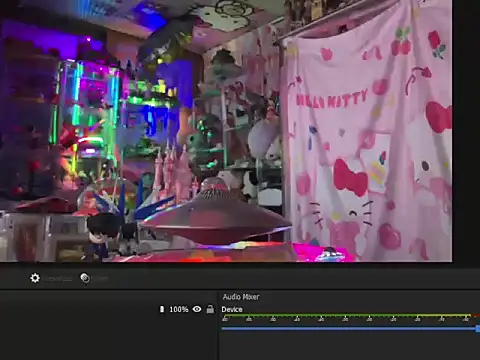Click the pink castle in the preview
480x360 pixels.
[173, 173]
